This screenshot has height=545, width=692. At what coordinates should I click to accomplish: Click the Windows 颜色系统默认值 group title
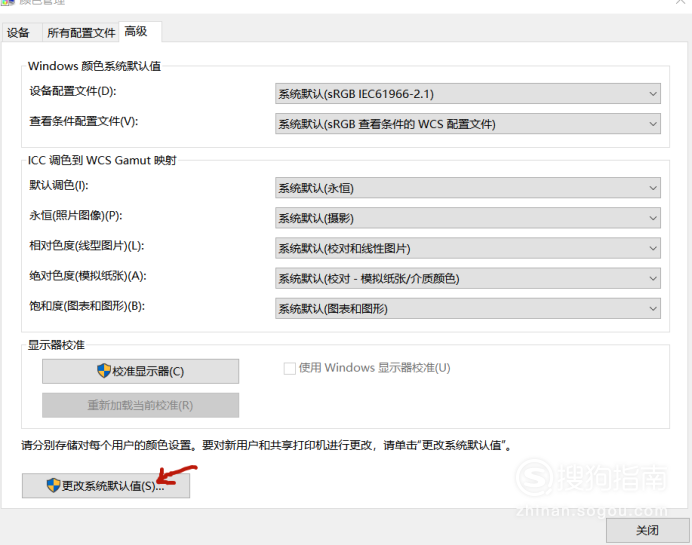94,66
